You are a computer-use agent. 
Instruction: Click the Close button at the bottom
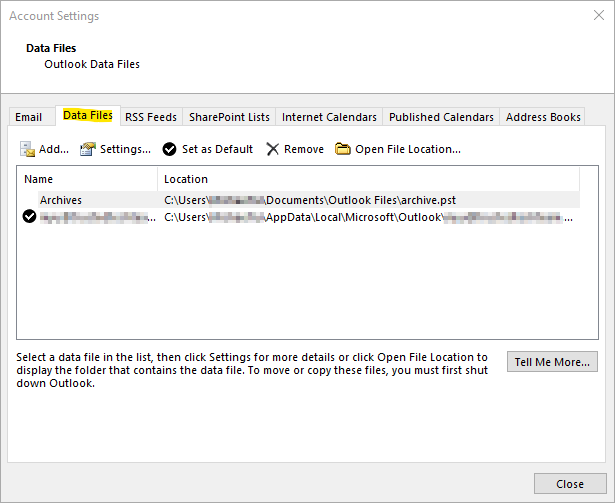(x=570, y=484)
